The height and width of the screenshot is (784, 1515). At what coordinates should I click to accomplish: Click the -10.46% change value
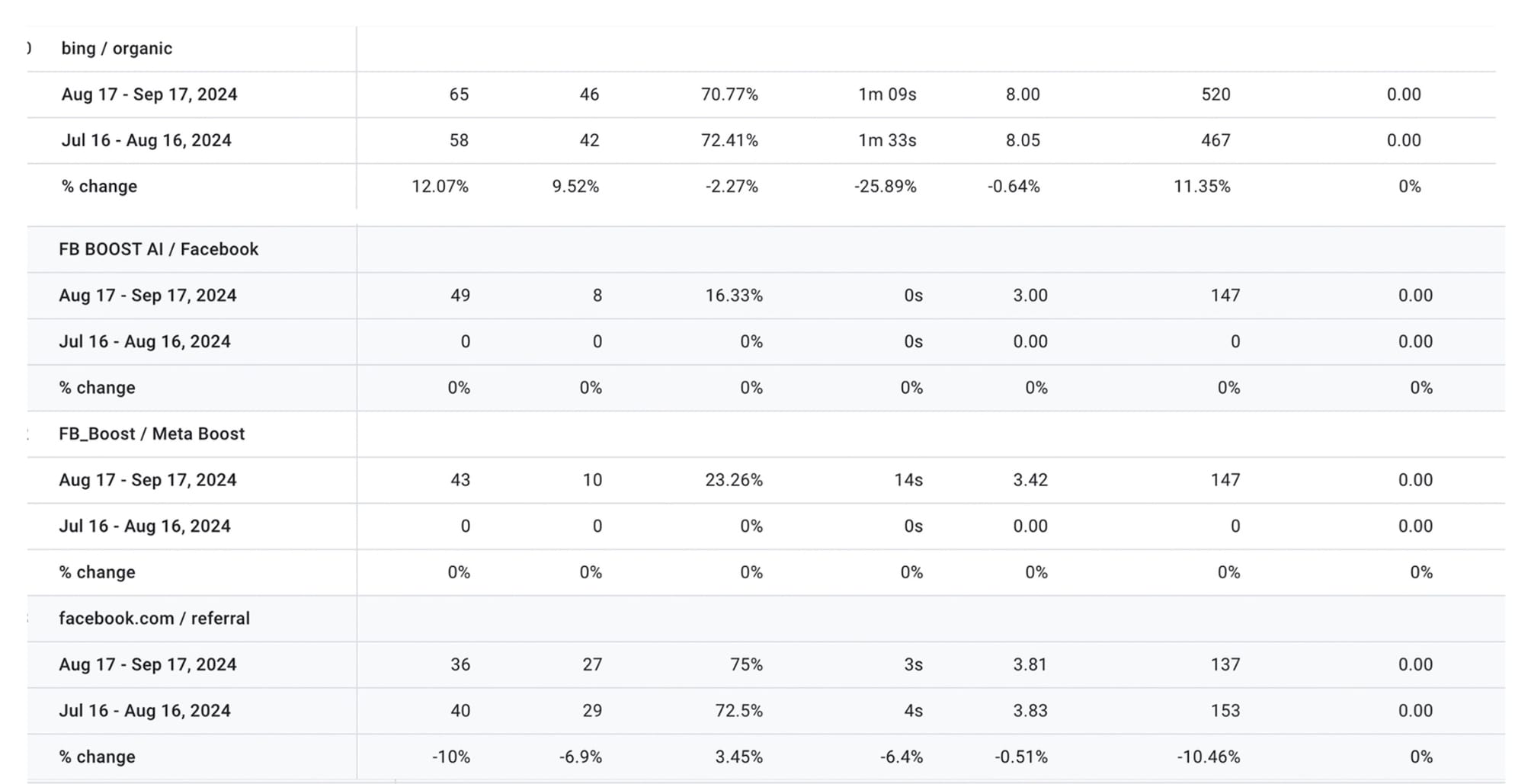coord(1208,757)
